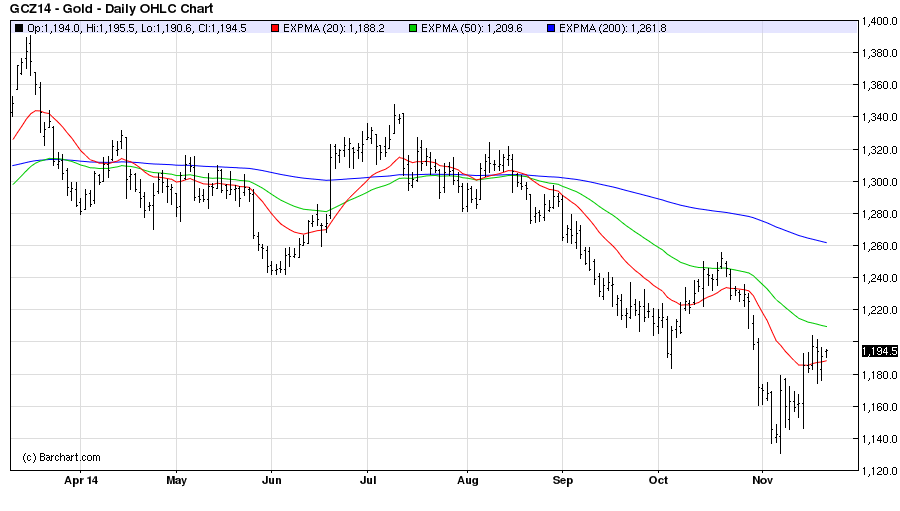Open the (c) Barchart.com credit link
The image size is (900, 511).
61,457
